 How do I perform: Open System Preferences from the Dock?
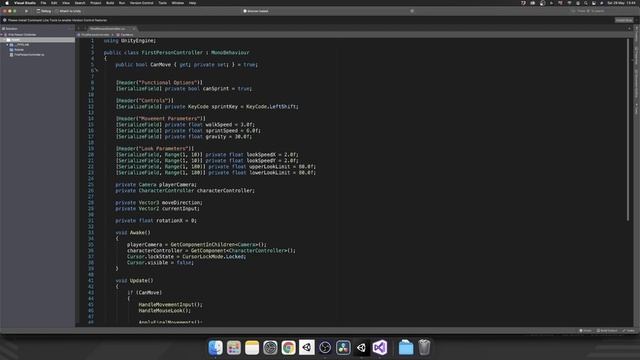click(x=270, y=348)
